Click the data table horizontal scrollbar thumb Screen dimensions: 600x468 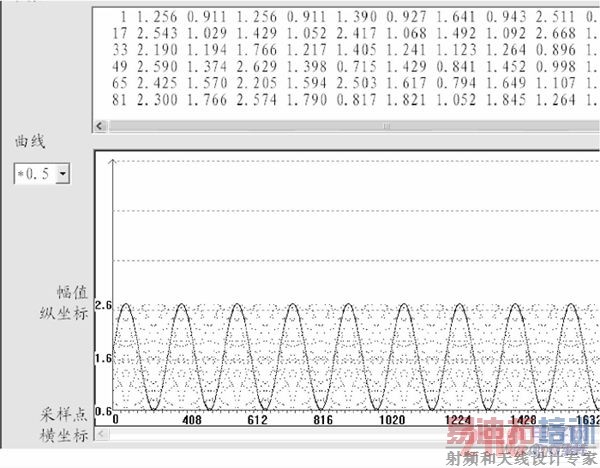(x=356, y=126)
